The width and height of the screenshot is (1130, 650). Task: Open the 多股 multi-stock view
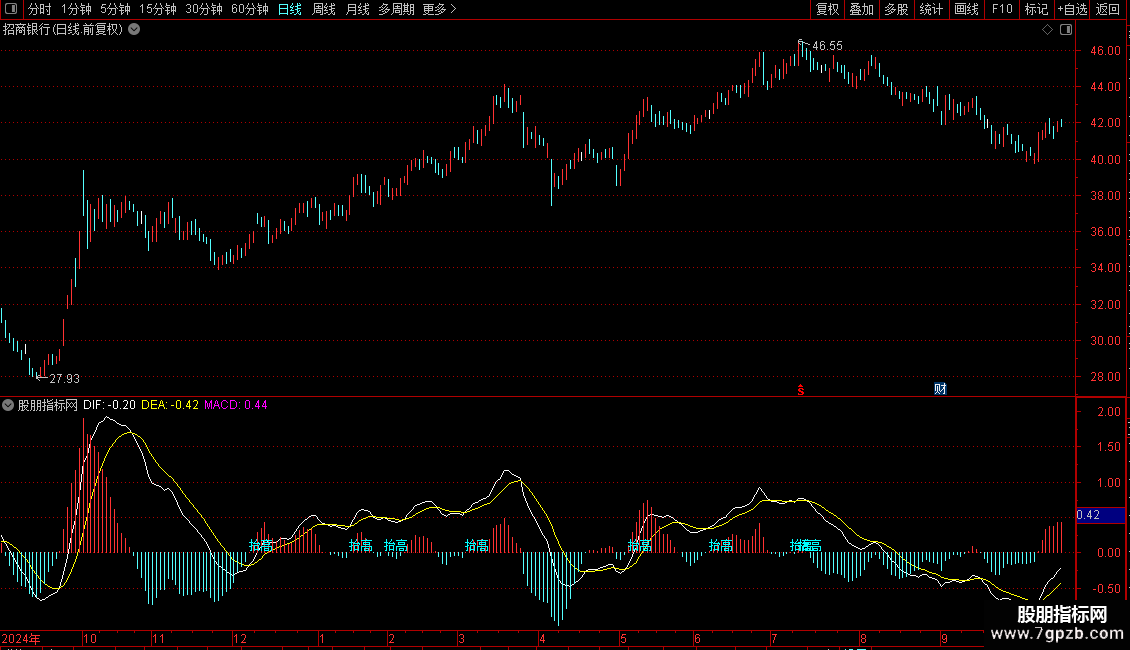point(896,9)
